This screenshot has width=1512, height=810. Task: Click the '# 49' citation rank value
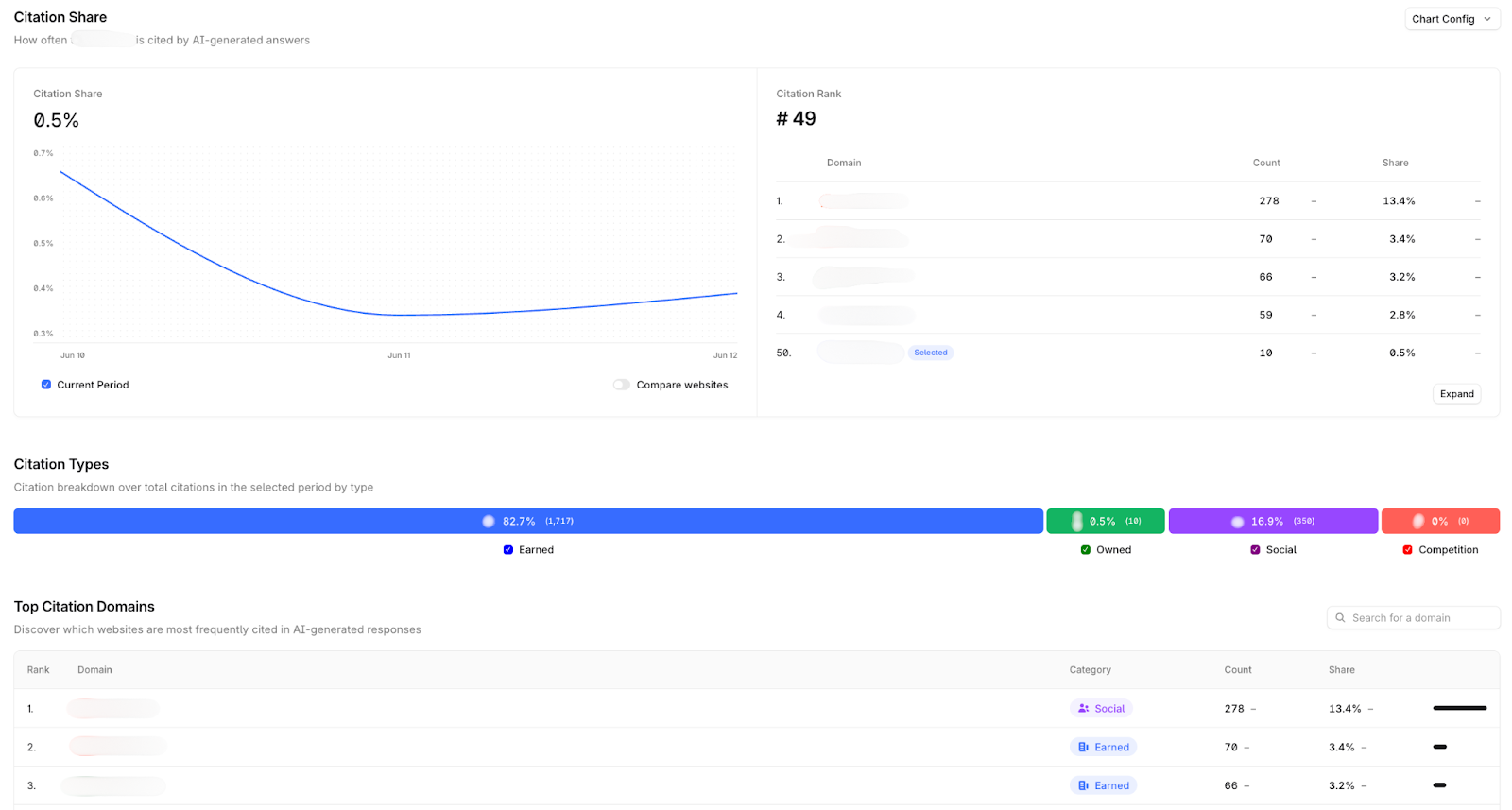pyautogui.click(x=796, y=118)
